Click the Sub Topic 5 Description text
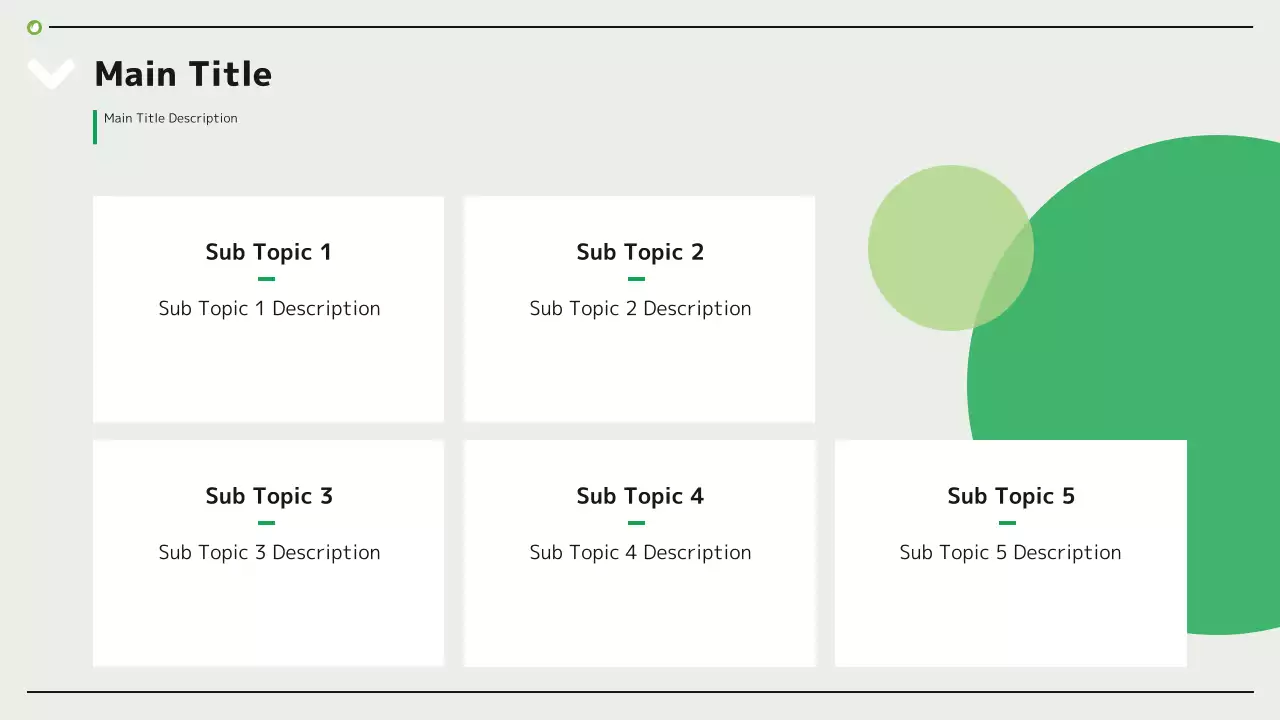Image resolution: width=1280 pixels, height=720 pixels. [1010, 552]
